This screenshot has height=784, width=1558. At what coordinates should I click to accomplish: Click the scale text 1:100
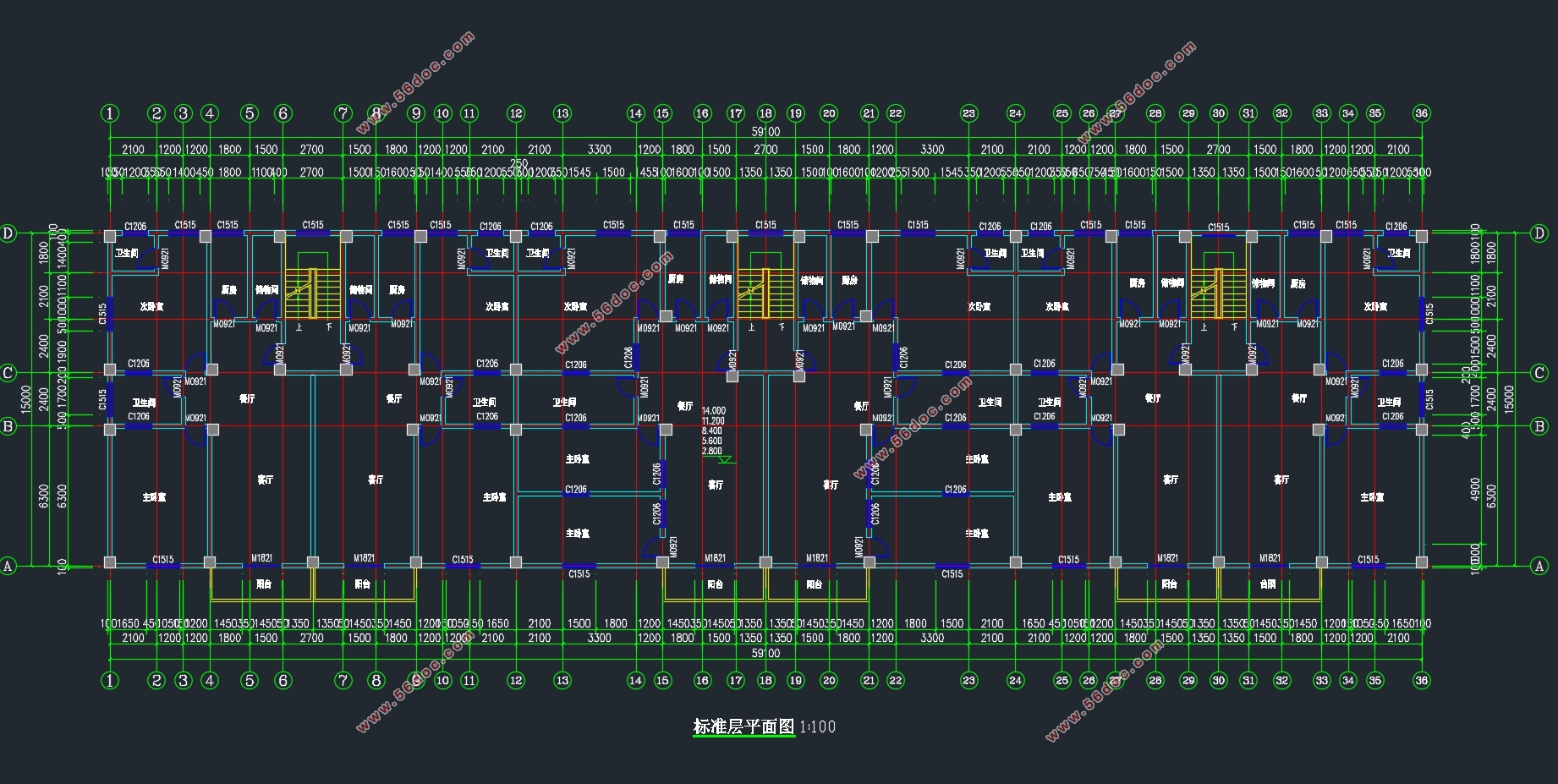pos(818,726)
